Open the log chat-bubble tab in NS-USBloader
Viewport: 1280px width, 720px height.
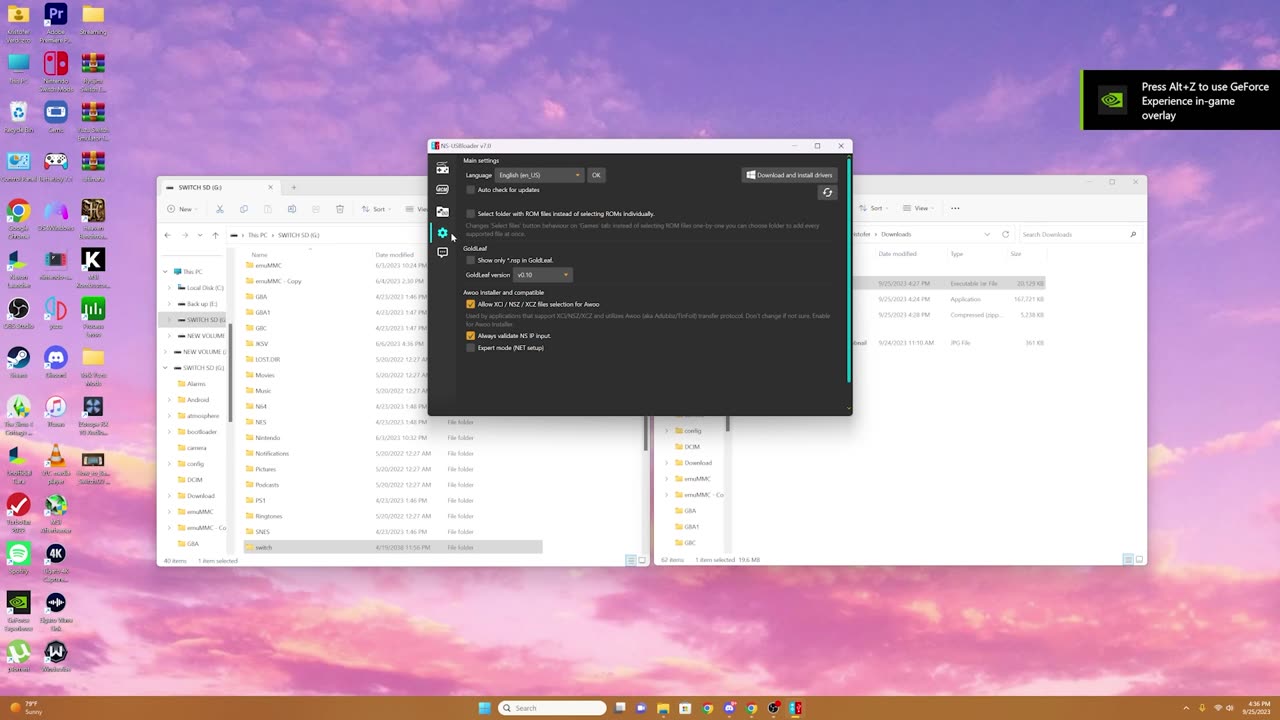click(x=442, y=253)
